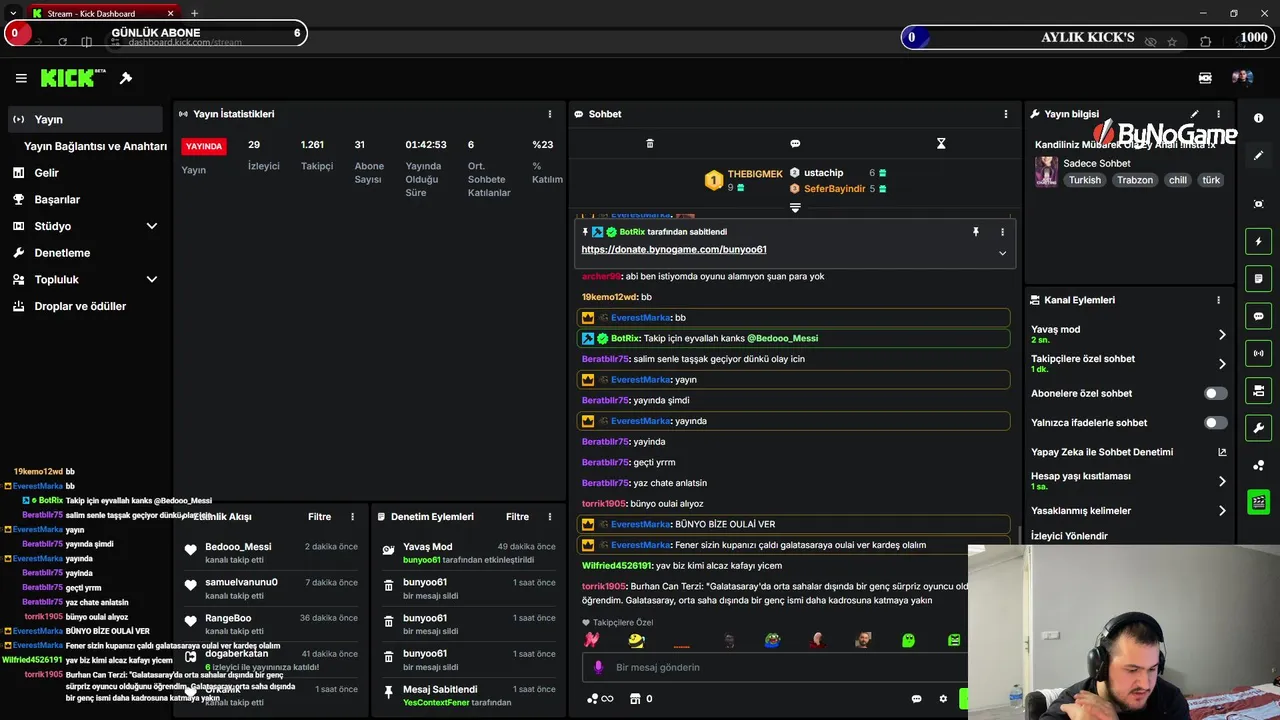Click the green clapperboard icon in right toolbar
This screenshot has height=720, width=1280.
pos(1258,502)
